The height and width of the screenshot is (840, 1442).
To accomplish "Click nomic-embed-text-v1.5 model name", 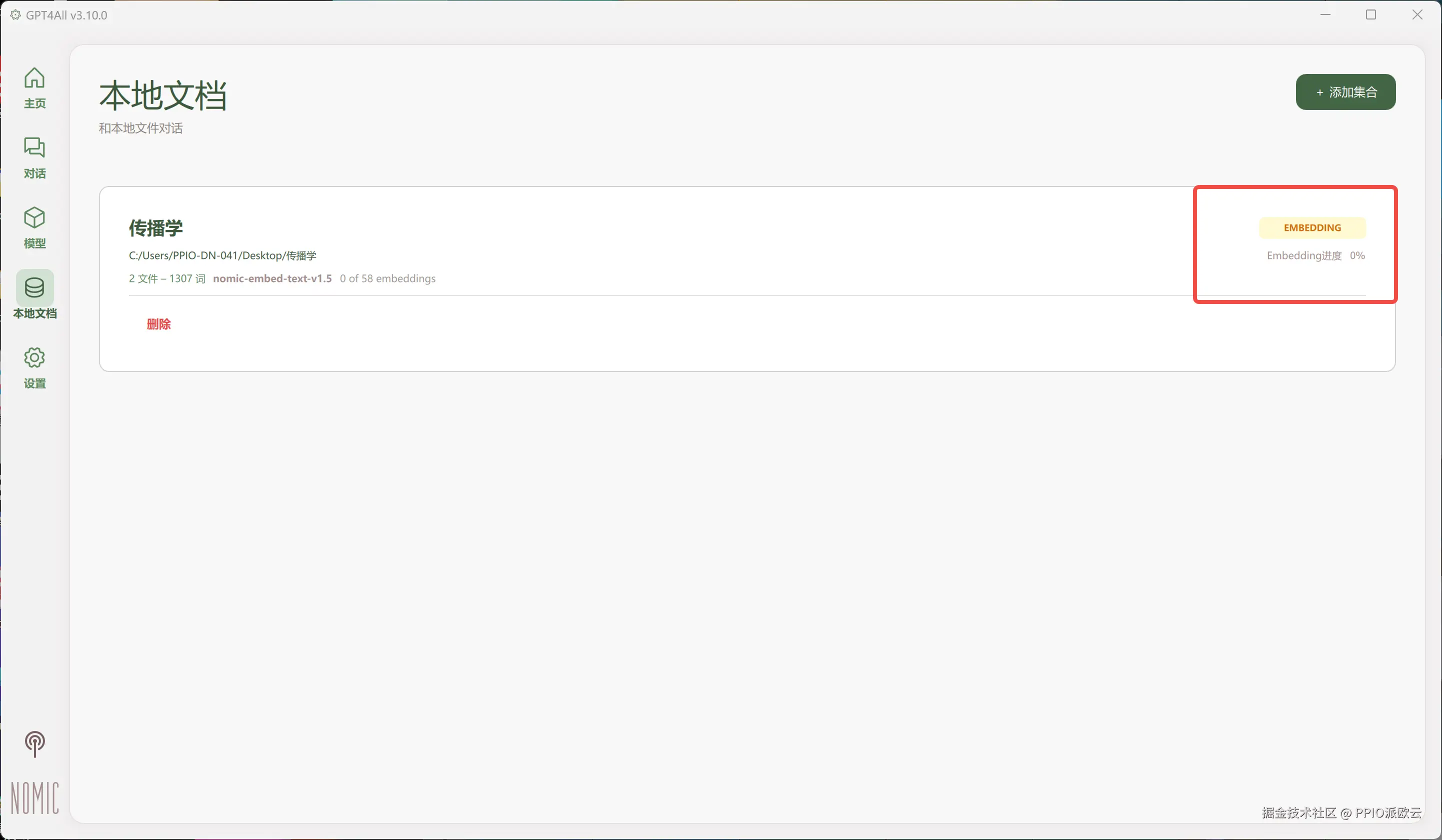I will click(272, 278).
